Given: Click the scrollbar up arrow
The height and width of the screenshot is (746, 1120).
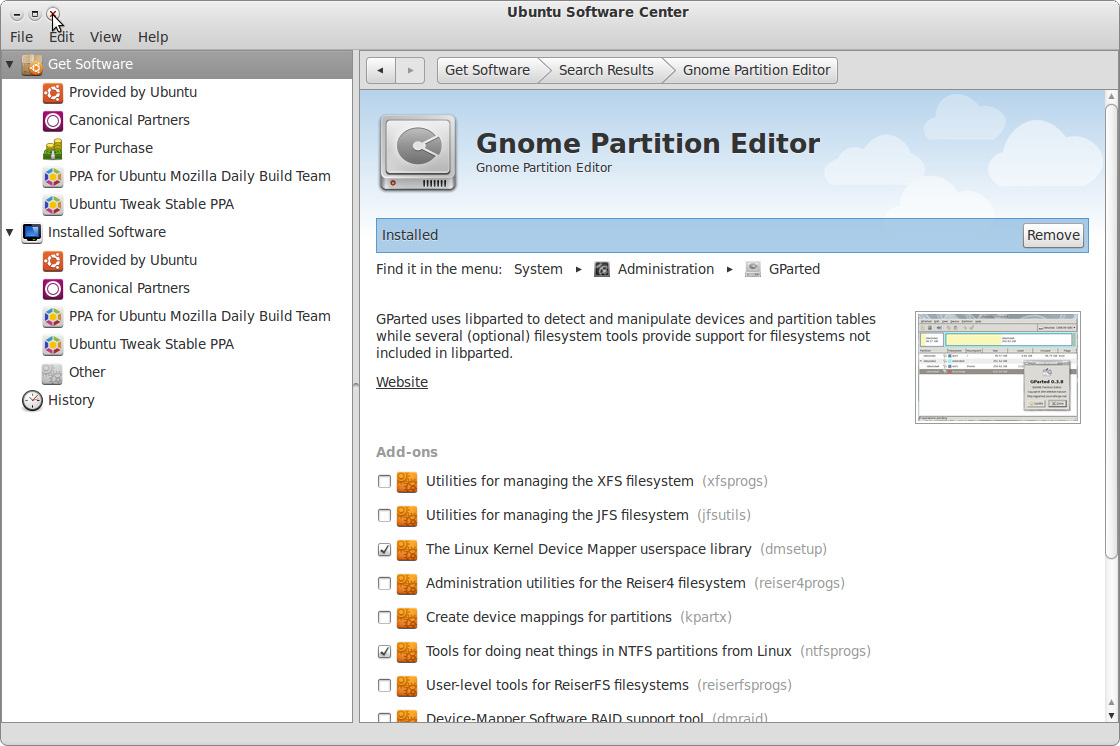Looking at the screenshot, I should coord(1111,96).
